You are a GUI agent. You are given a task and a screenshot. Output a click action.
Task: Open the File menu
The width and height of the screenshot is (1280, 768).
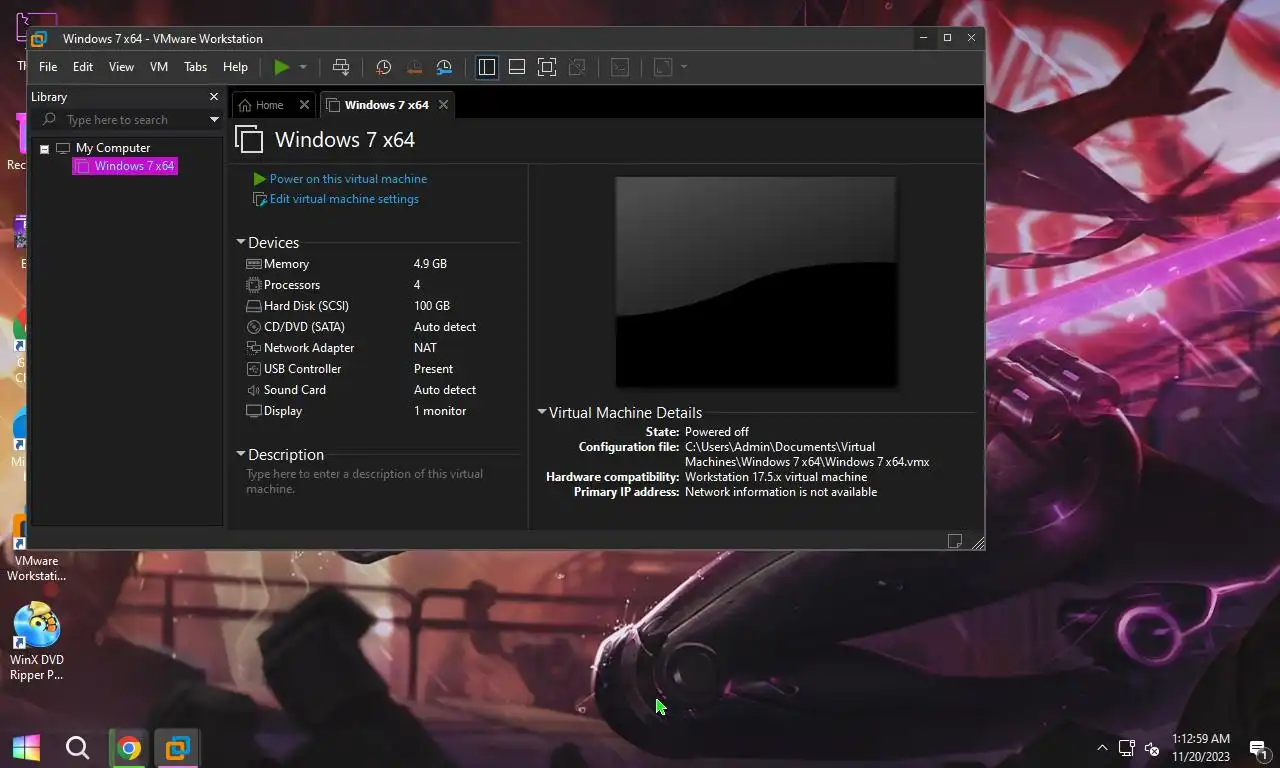48,67
